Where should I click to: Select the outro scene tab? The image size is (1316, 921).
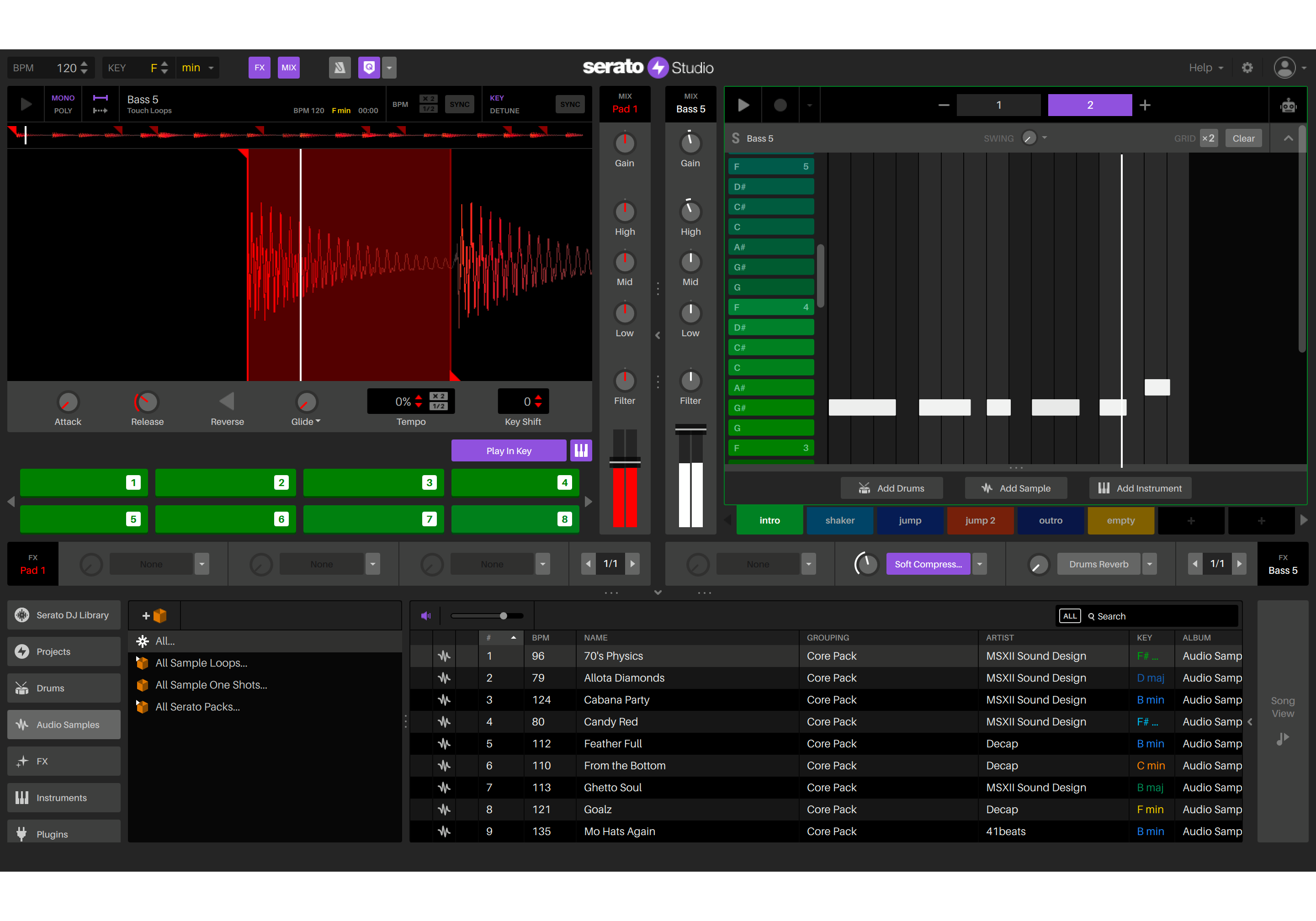pos(1051,520)
